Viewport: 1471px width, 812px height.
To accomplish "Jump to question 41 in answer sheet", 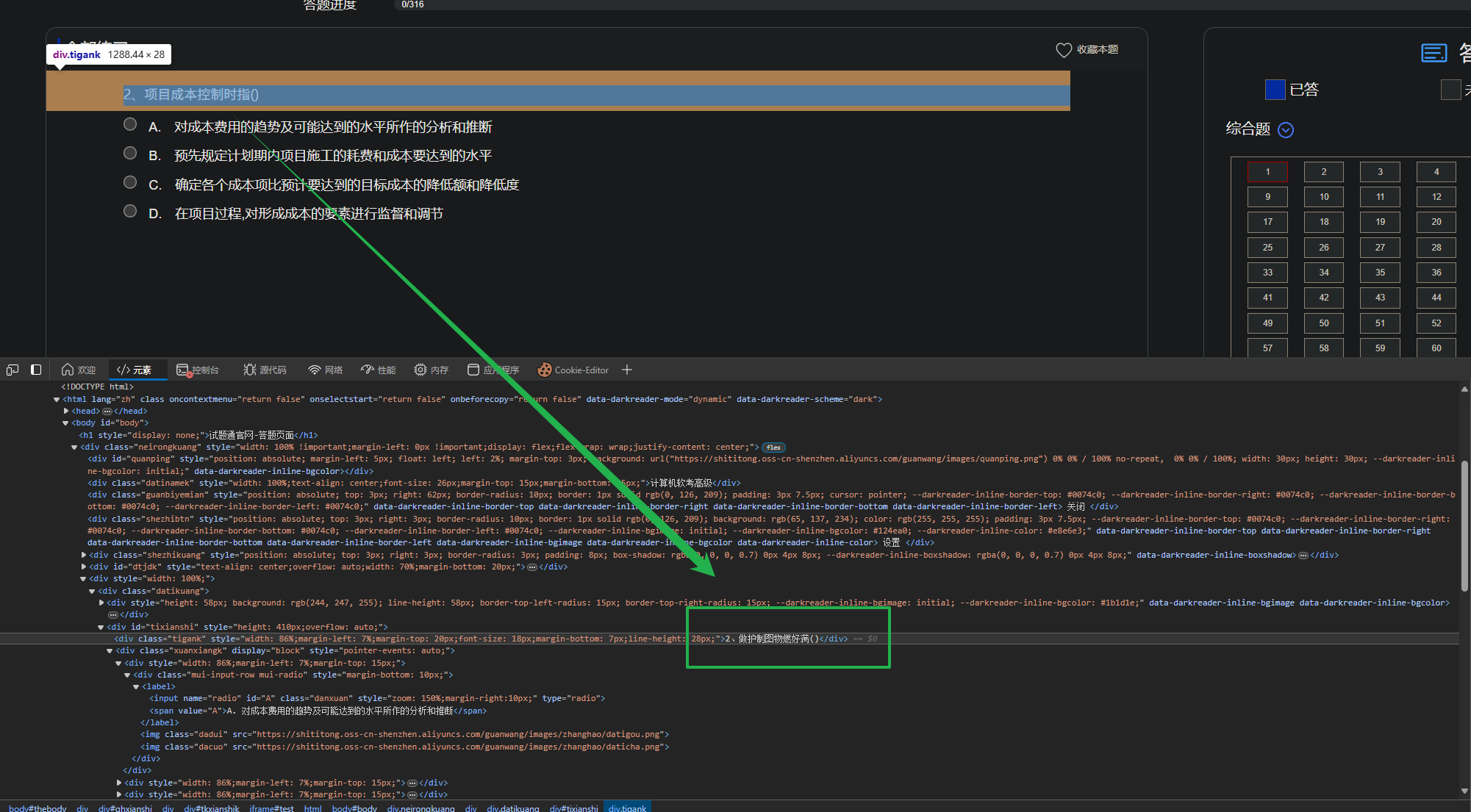I will point(1267,298).
